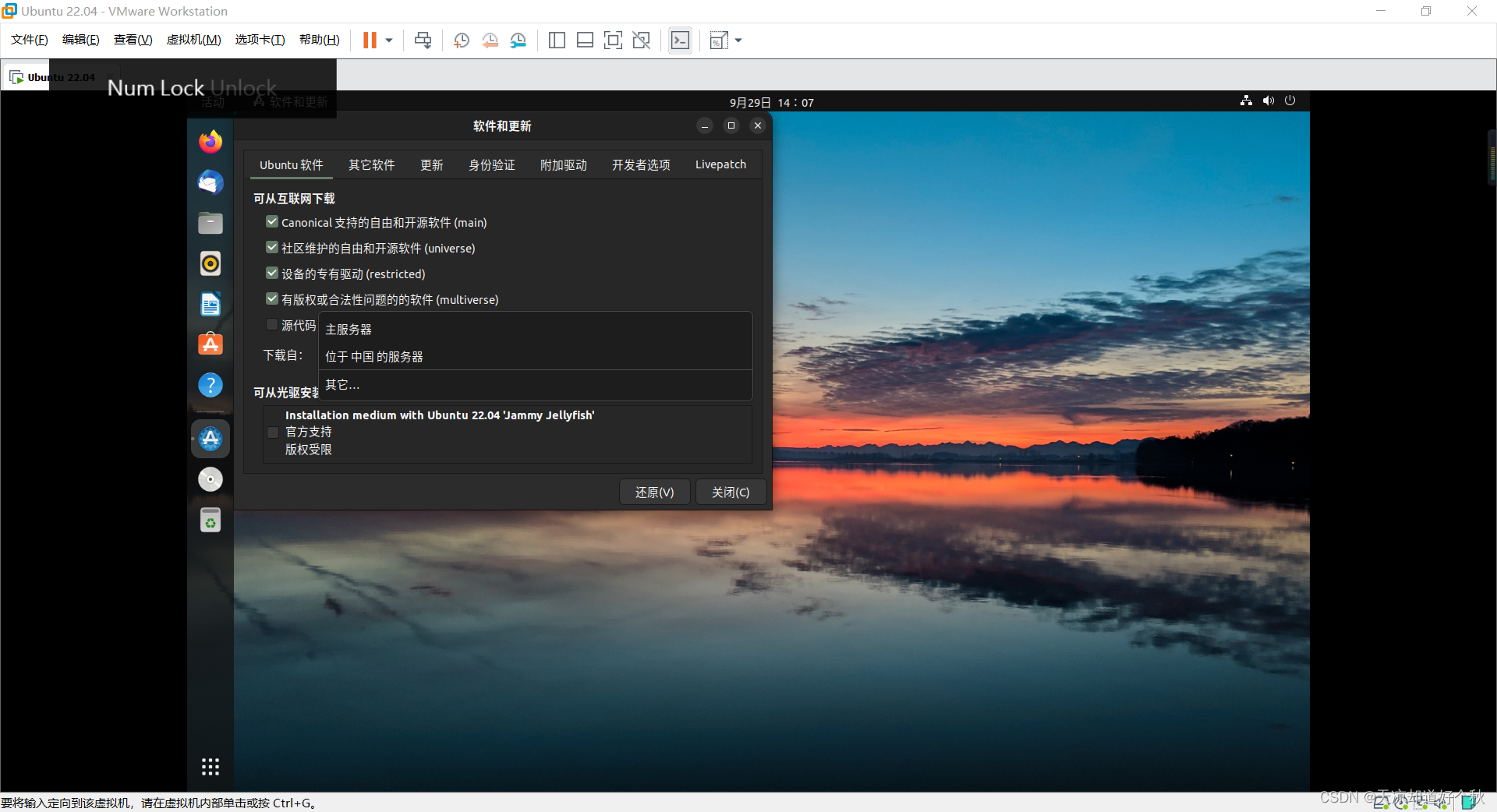Open the VMware console view icon
This screenshot has height=812, width=1497.
[680, 41]
